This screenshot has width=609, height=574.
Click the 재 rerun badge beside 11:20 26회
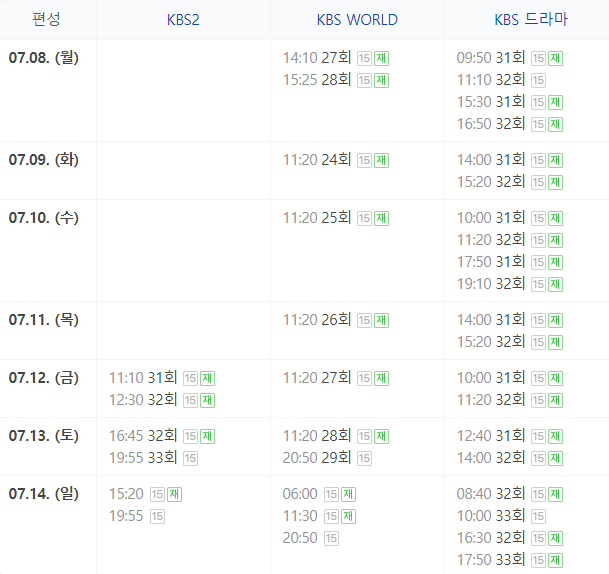[x=381, y=320]
